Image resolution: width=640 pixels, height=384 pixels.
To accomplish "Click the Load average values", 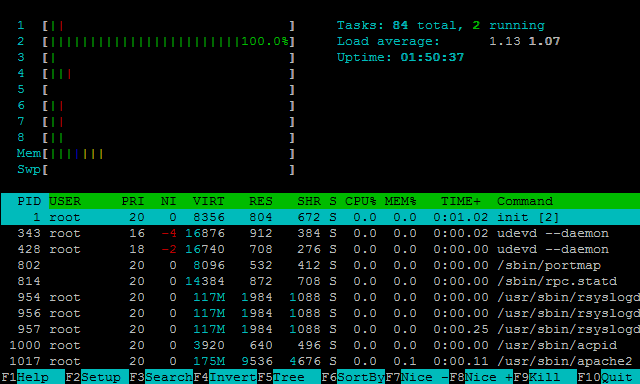I will (524, 42).
